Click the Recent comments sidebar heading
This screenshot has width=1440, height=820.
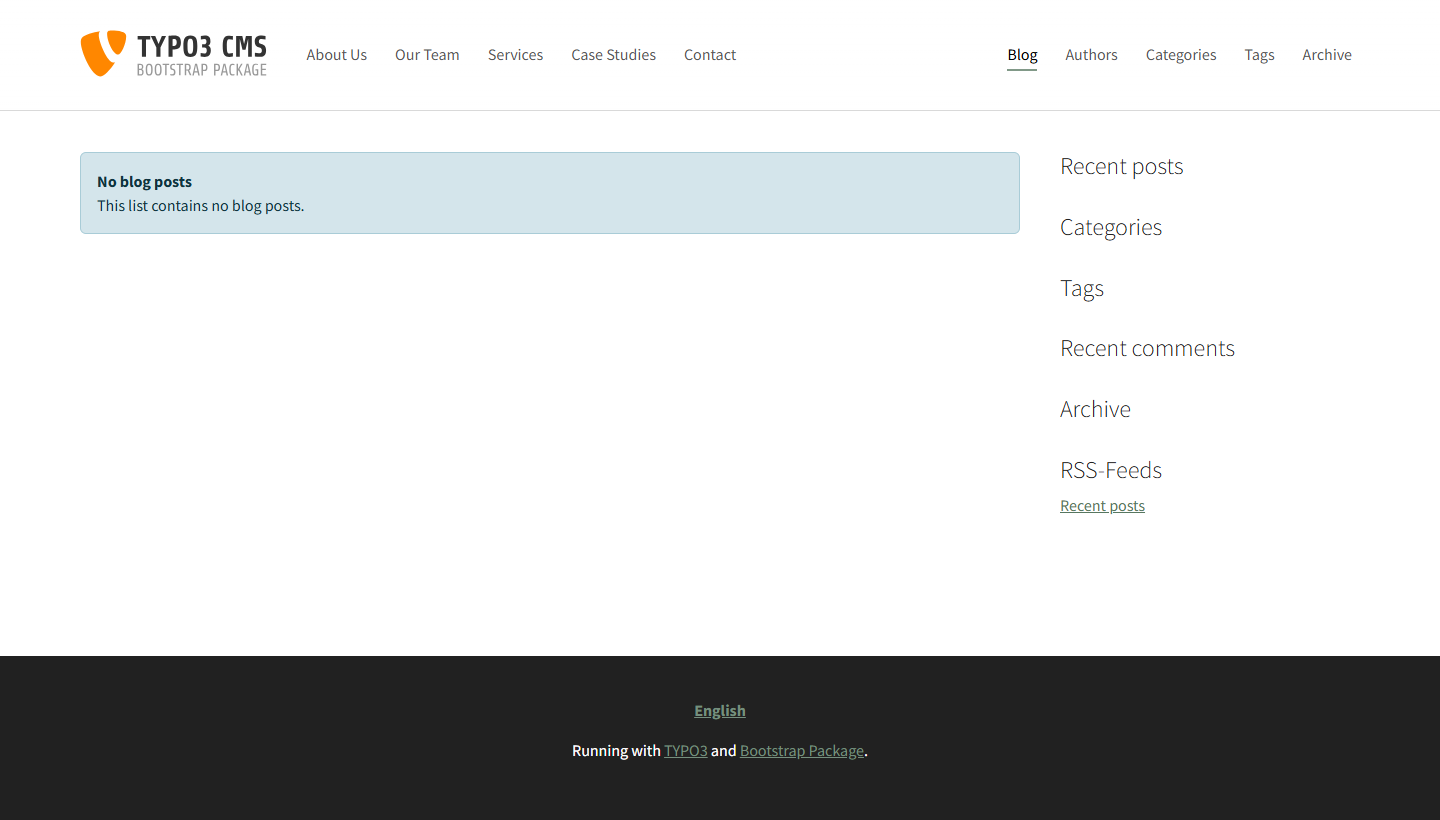(x=1147, y=349)
